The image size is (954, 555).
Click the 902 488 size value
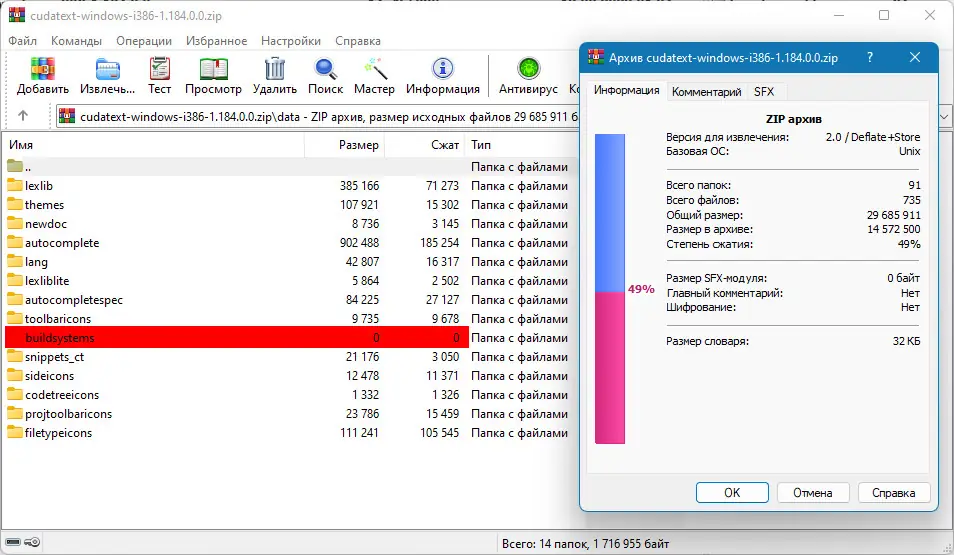(359, 242)
